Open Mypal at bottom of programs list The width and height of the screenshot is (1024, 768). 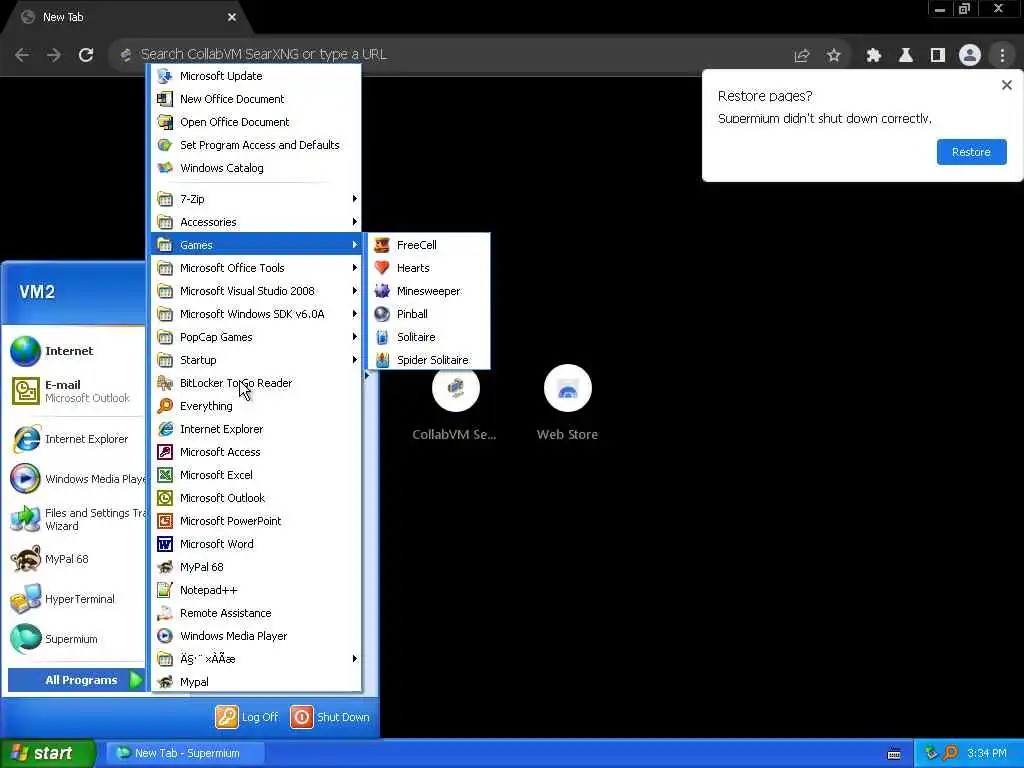256,682
